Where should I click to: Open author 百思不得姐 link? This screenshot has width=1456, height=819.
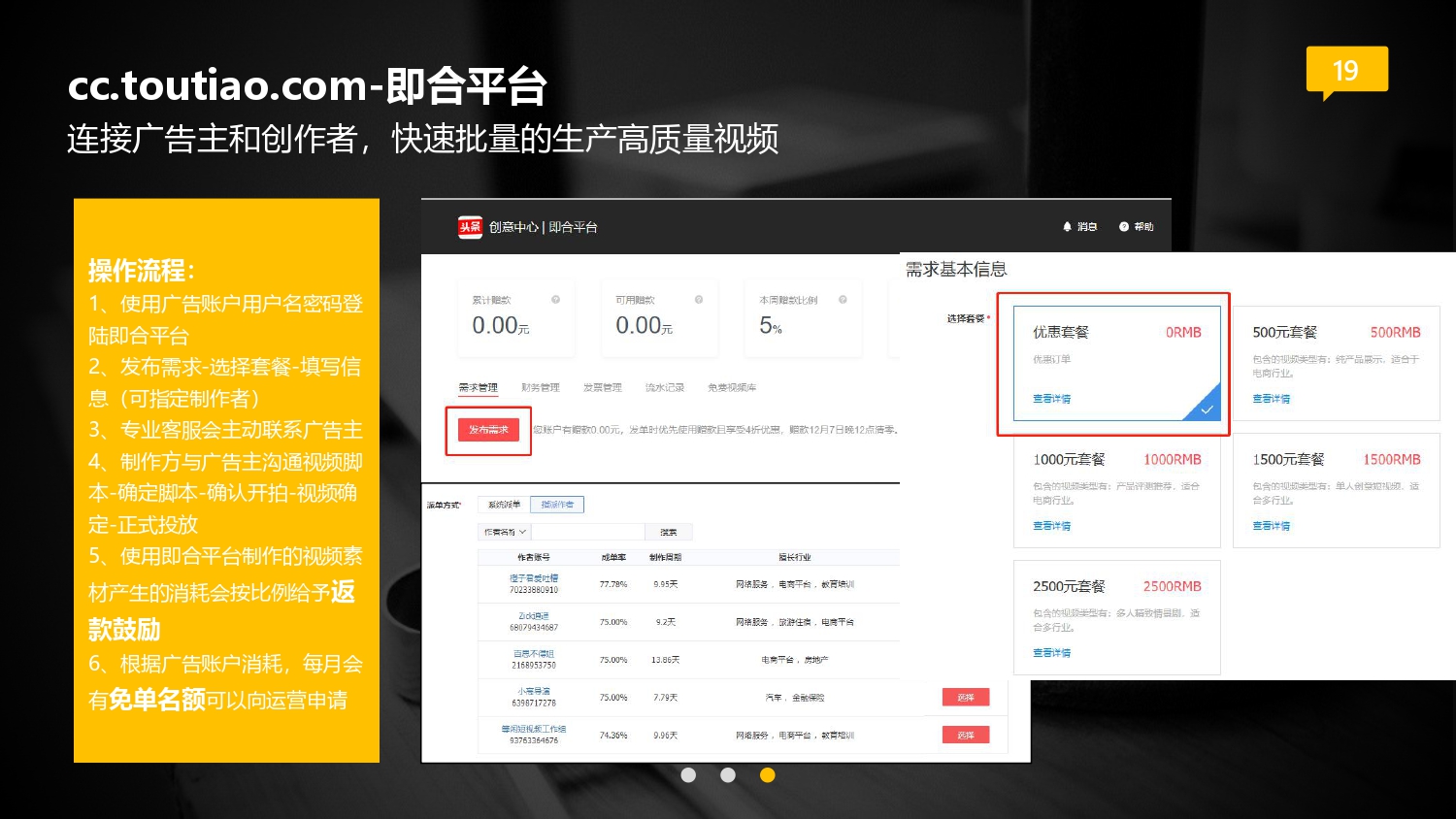pyautogui.click(x=534, y=654)
